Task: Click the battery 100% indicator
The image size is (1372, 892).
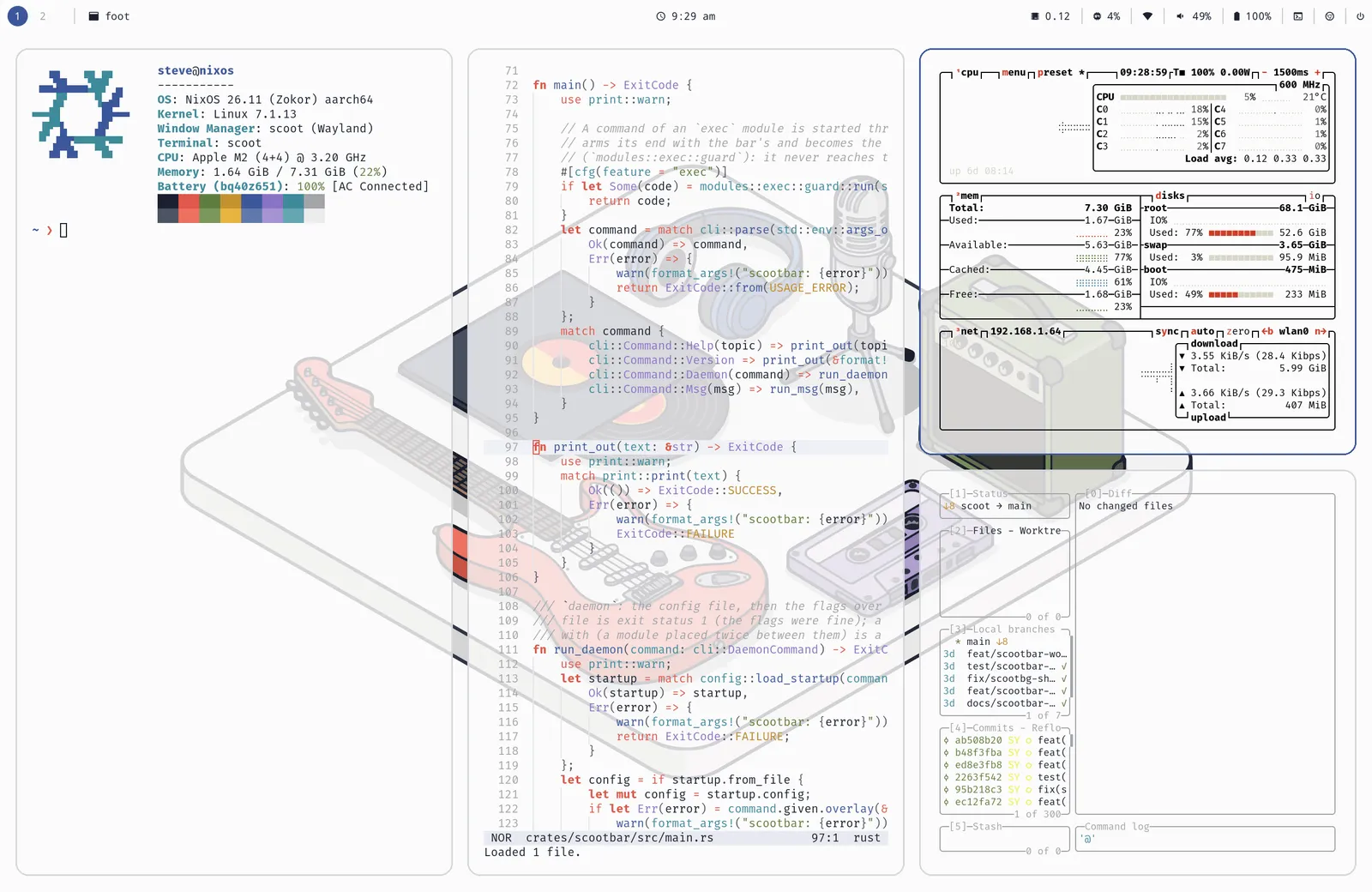Action: click(x=1252, y=16)
